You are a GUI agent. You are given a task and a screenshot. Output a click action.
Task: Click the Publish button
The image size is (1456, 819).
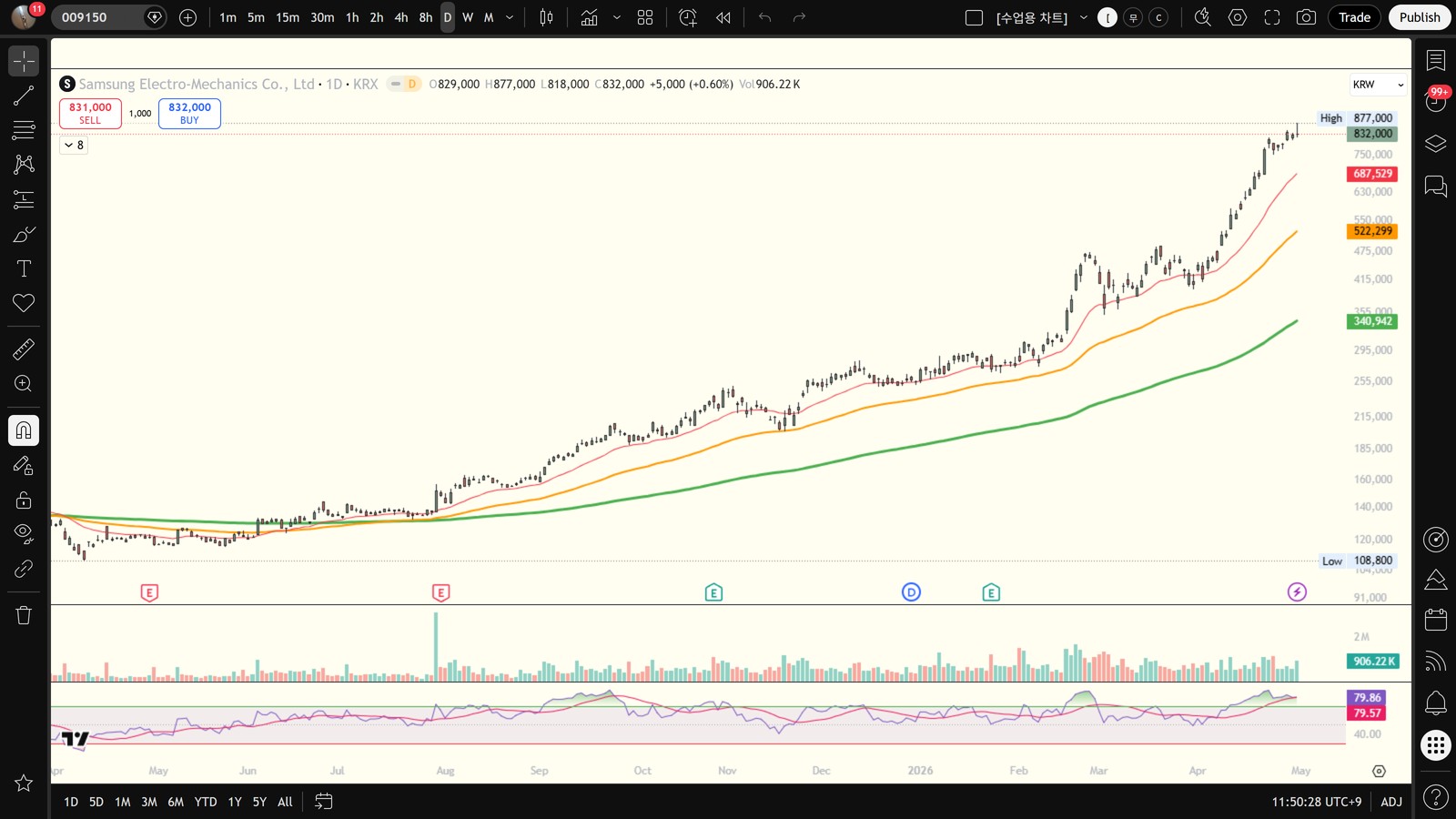tap(1420, 17)
